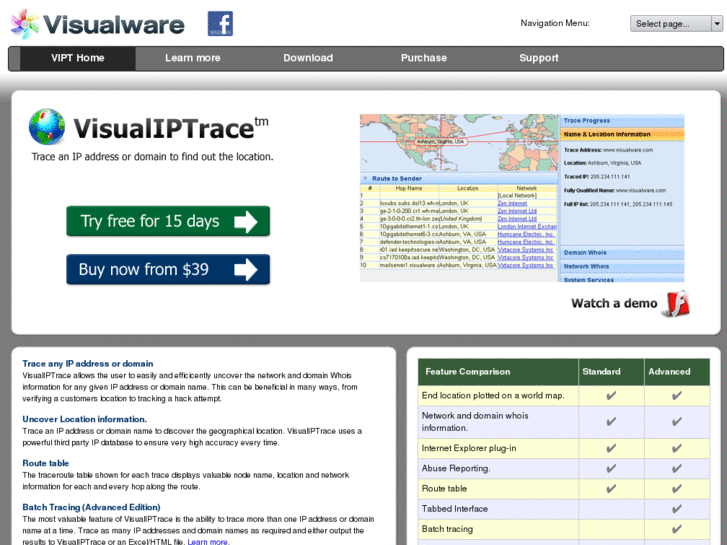This screenshot has height=545, width=727.
Task: Click the Advanced checkmark for Batch tracing
Action: pyautogui.click(x=677, y=529)
